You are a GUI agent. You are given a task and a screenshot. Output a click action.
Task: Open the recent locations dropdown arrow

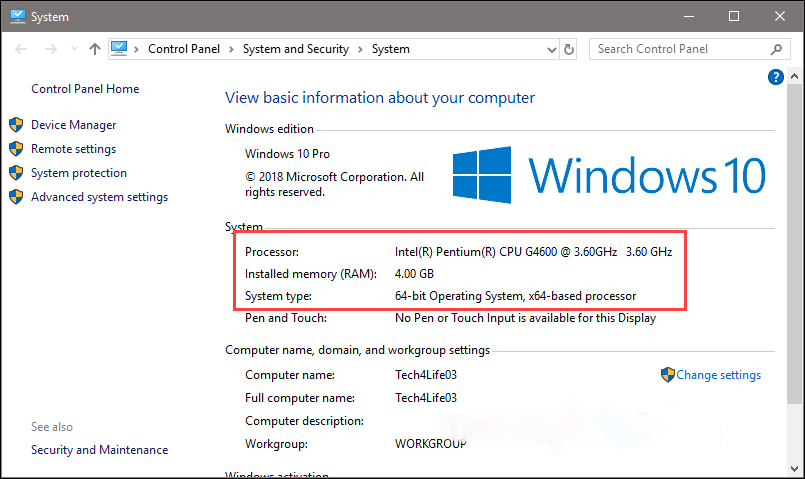pyautogui.click(x=72, y=49)
